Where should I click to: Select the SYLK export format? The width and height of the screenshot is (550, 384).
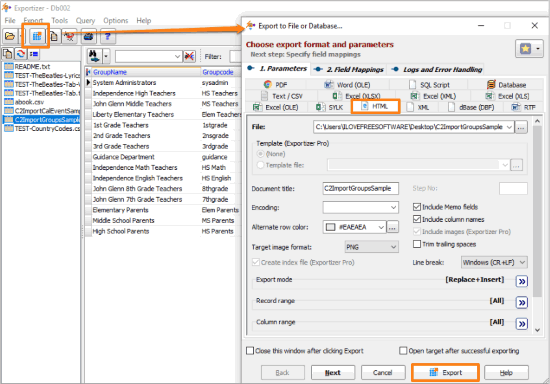(x=329, y=107)
